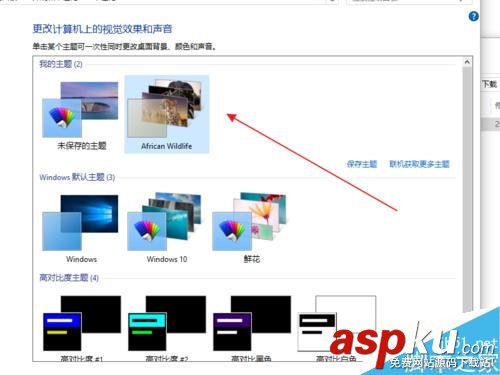Apply the 鲜花 (Flowers) theme
This screenshot has width=500, height=375.
pyautogui.click(x=250, y=221)
